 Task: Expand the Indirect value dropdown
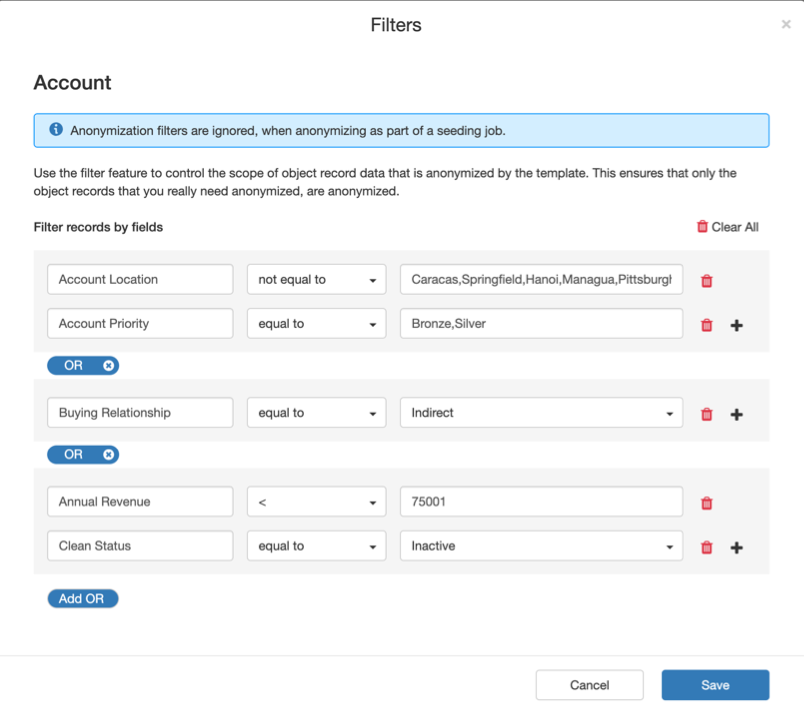point(541,413)
